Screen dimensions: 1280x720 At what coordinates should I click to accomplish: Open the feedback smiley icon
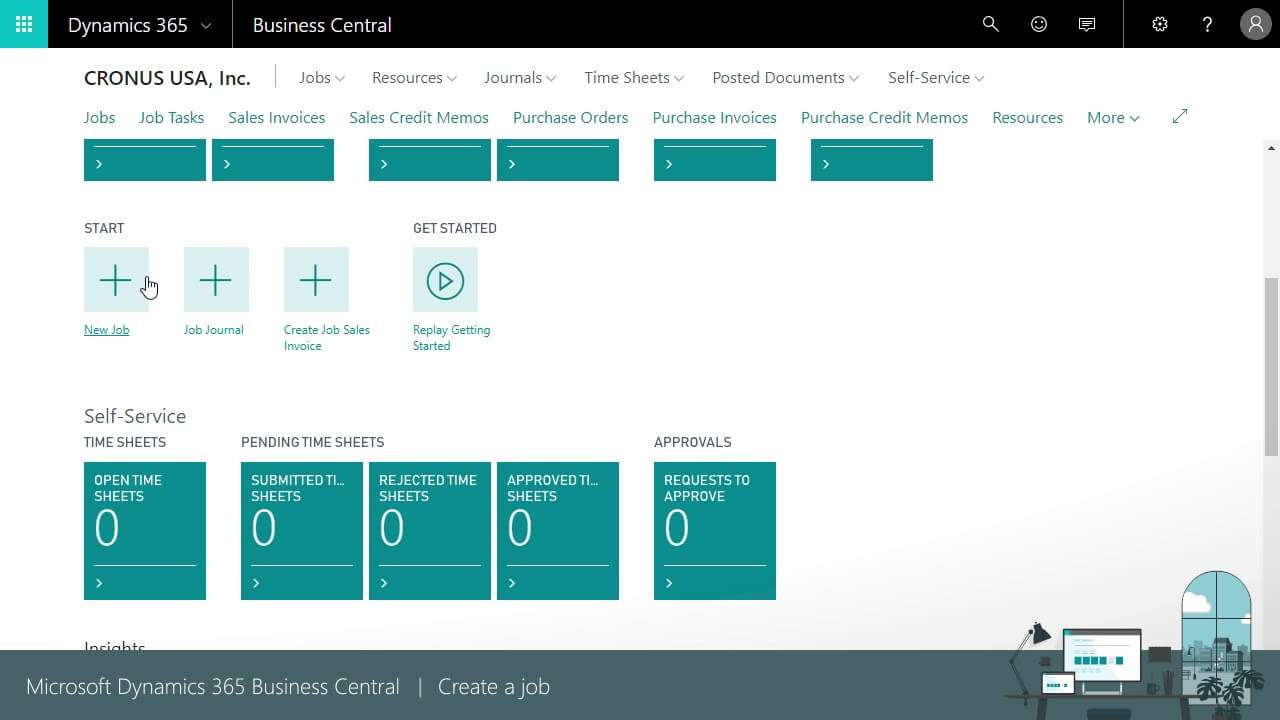point(1038,23)
